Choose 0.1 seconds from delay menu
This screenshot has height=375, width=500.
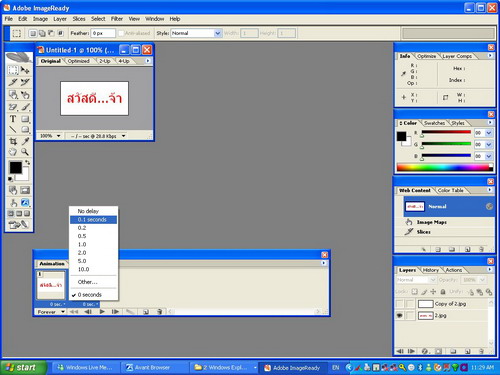click(x=93, y=220)
